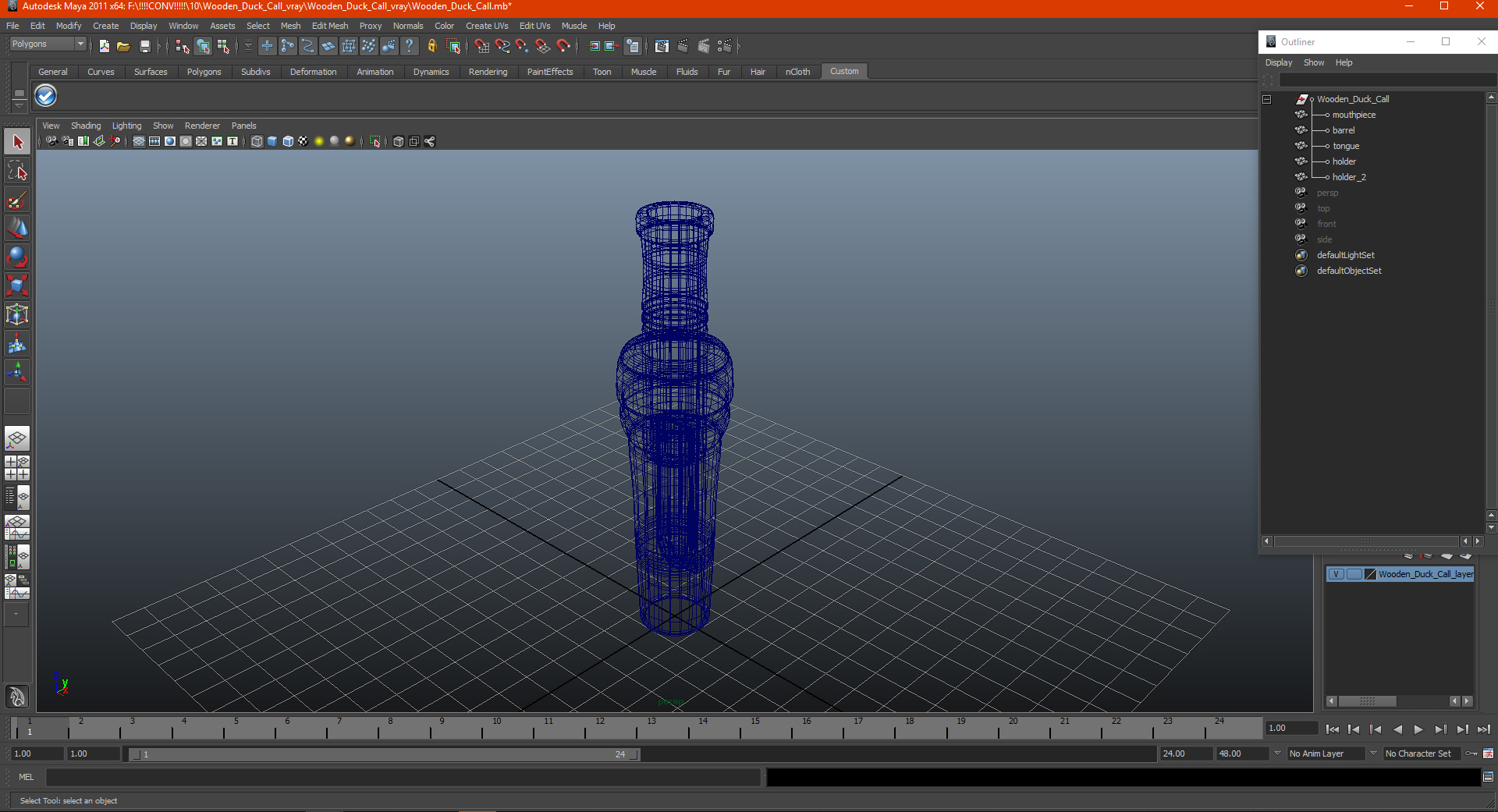Toggle V visibility of Wooden_Duck_Call_layer
Image resolution: width=1498 pixels, height=812 pixels.
click(1336, 574)
